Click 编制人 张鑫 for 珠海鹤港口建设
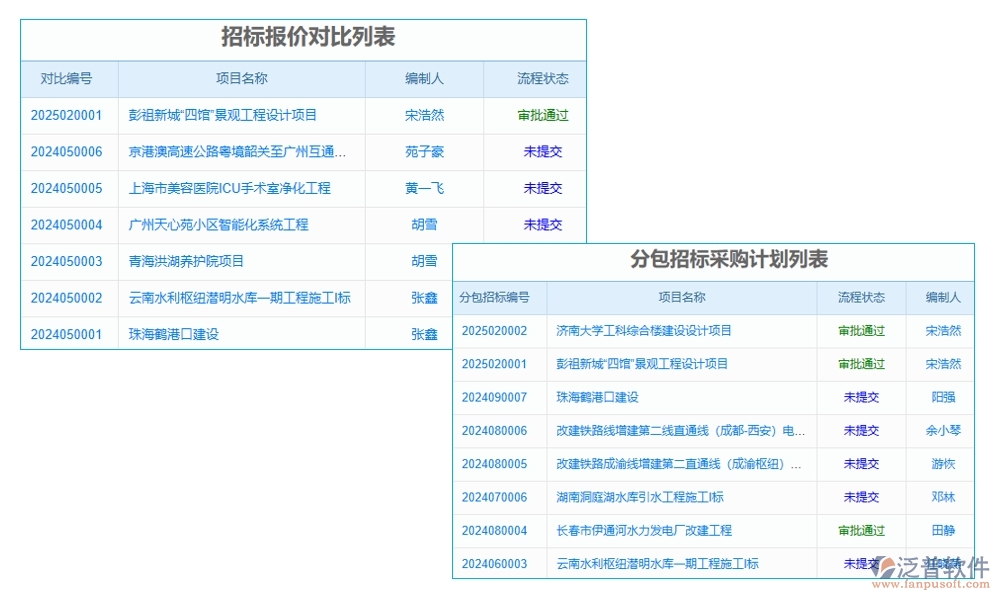The image size is (1000, 600). (x=425, y=334)
